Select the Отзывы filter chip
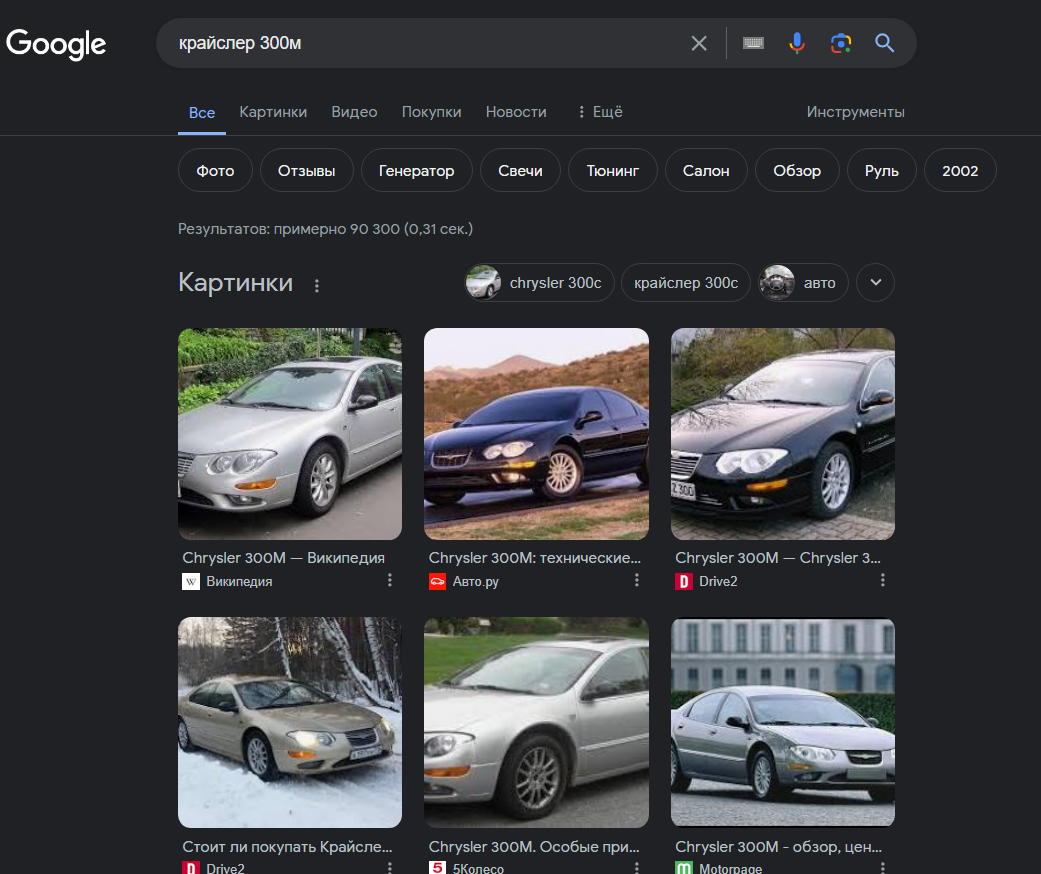 click(x=306, y=171)
